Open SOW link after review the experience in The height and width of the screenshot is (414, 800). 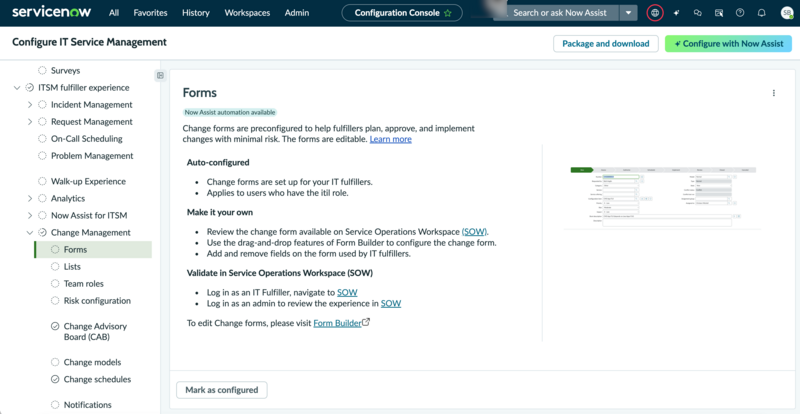[x=391, y=303]
